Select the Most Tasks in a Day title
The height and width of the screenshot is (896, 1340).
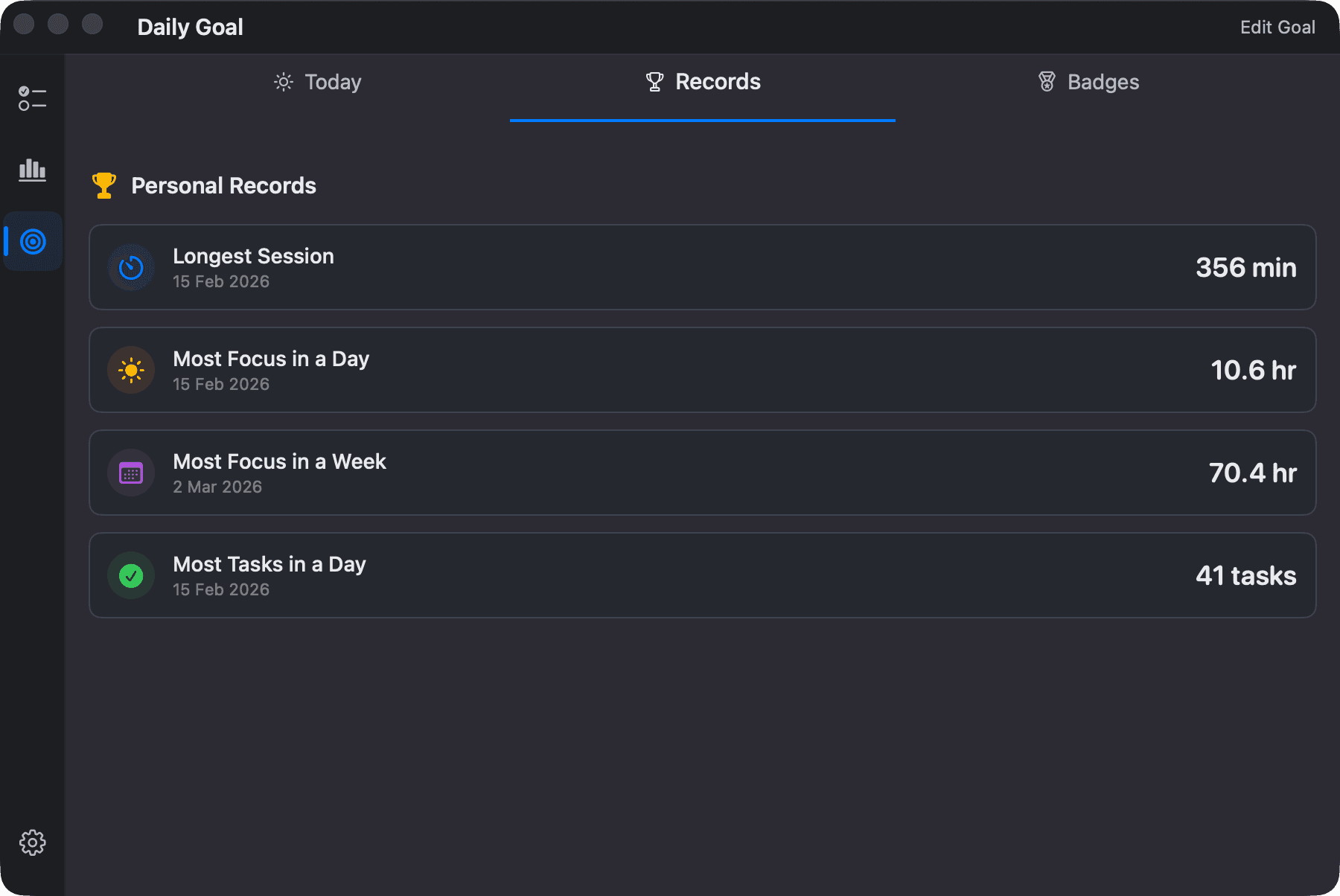coord(269,564)
